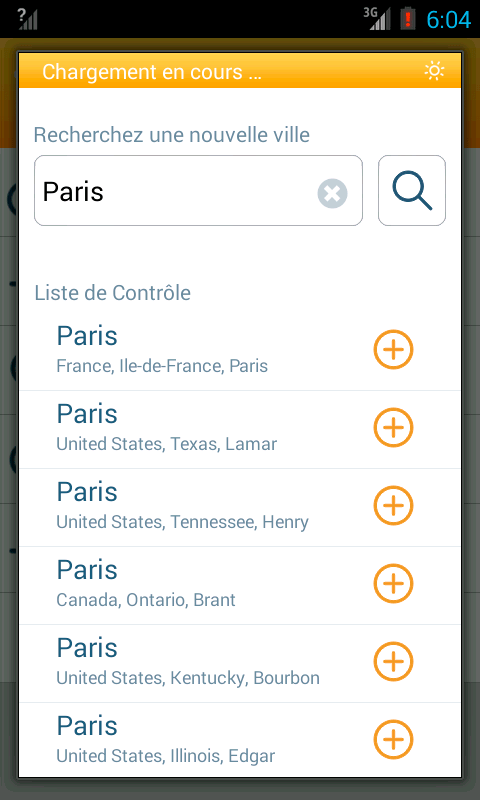Open the Paris Kentucky, Bourbon entry
The image size is (480, 800).
tap(240, 664)
